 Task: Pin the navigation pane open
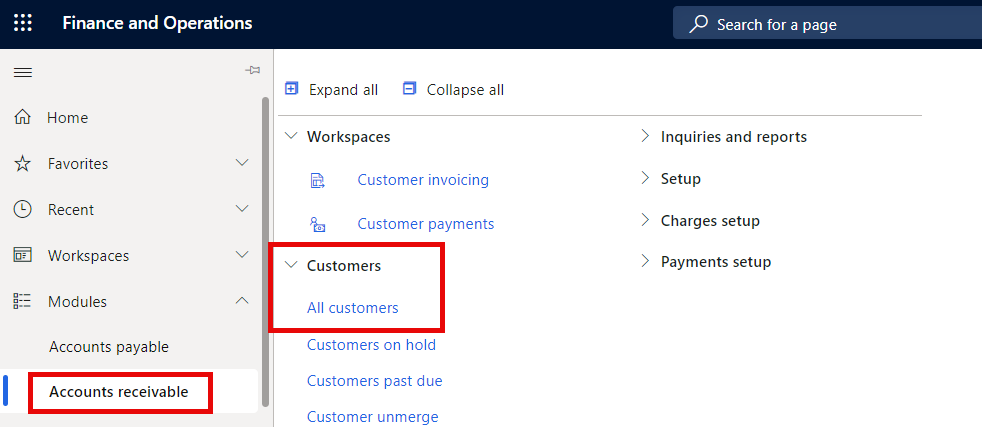(252, 71)
